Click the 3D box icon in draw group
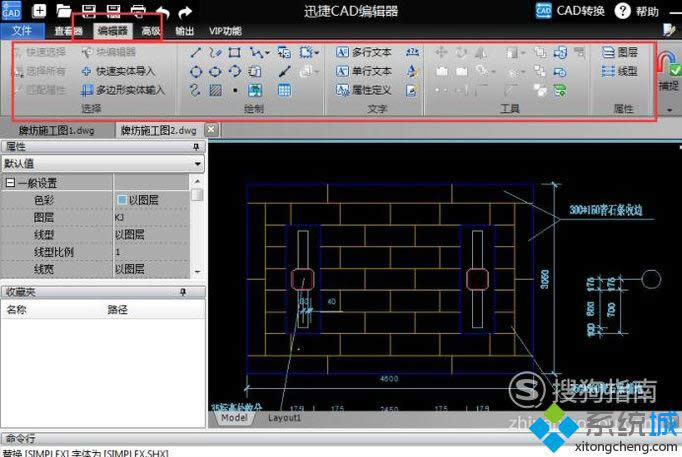Image resolution: width=682 pixels, height=457 pixels. [255, 71]
